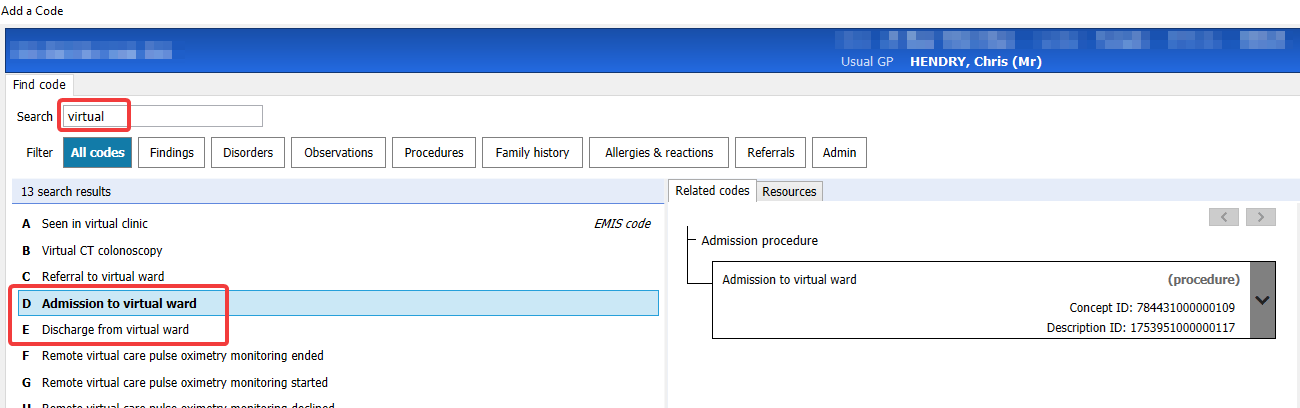Click Concept ID 784431000000109 text
Viewport: 1300px width, 408px height.
1152,307
